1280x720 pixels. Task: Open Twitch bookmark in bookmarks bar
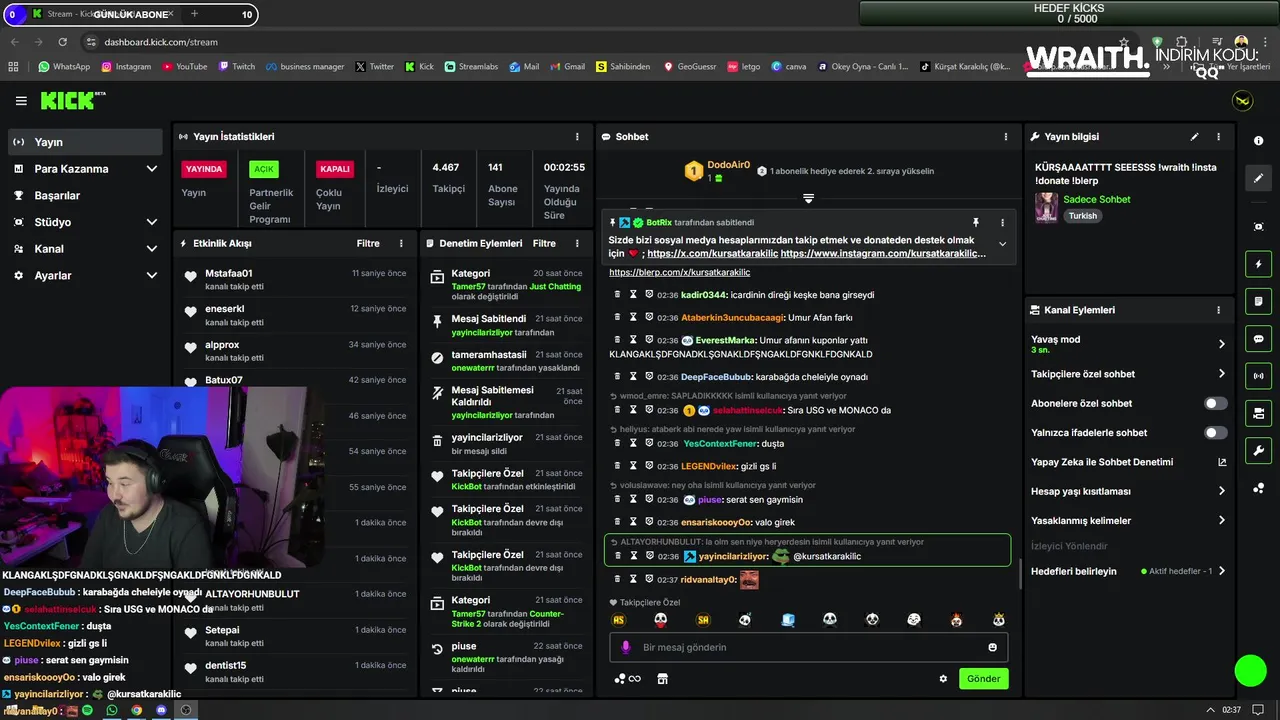point(236,67)
